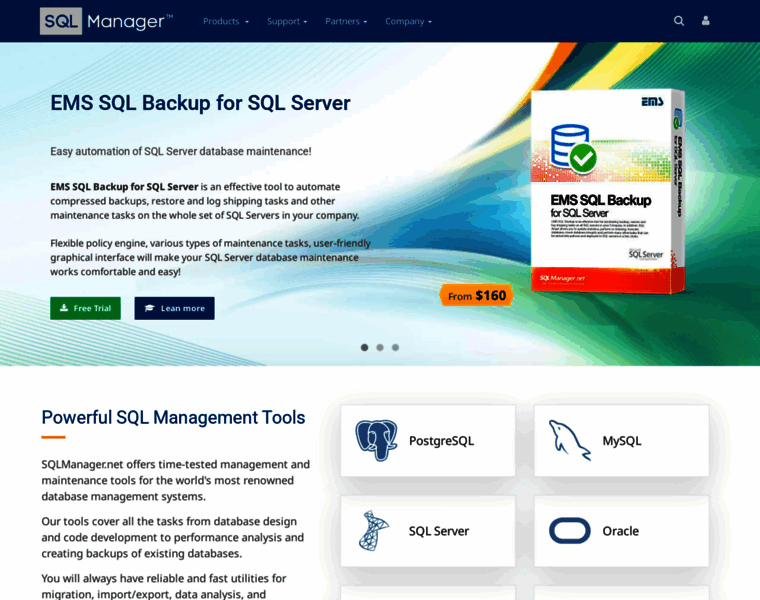Click the From $160 price badge
Viewport: 760px width, 600px height.
tap(476, 295)
